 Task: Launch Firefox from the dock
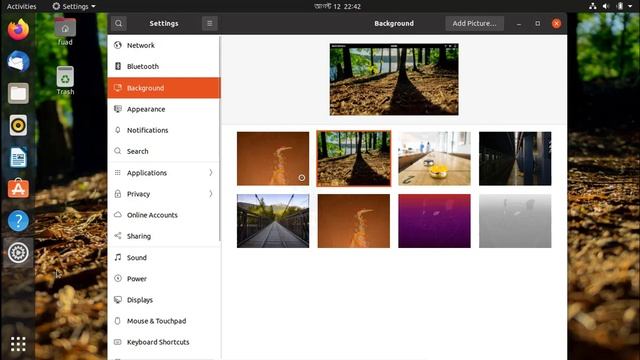(18, 30)
